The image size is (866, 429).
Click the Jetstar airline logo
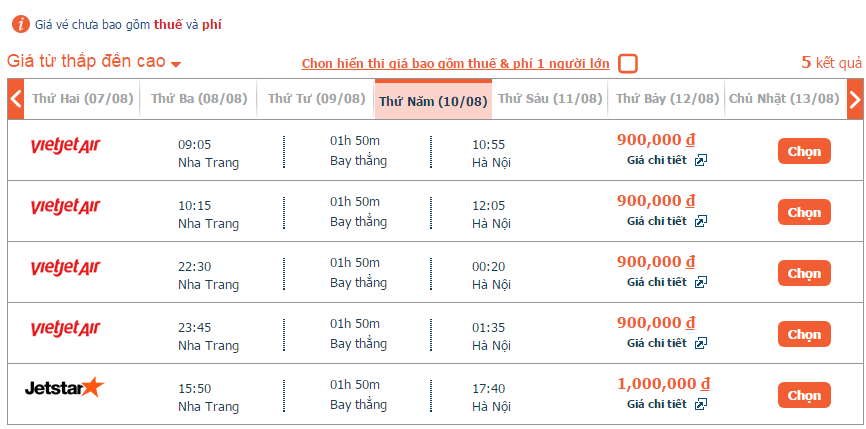click(64, 387)
